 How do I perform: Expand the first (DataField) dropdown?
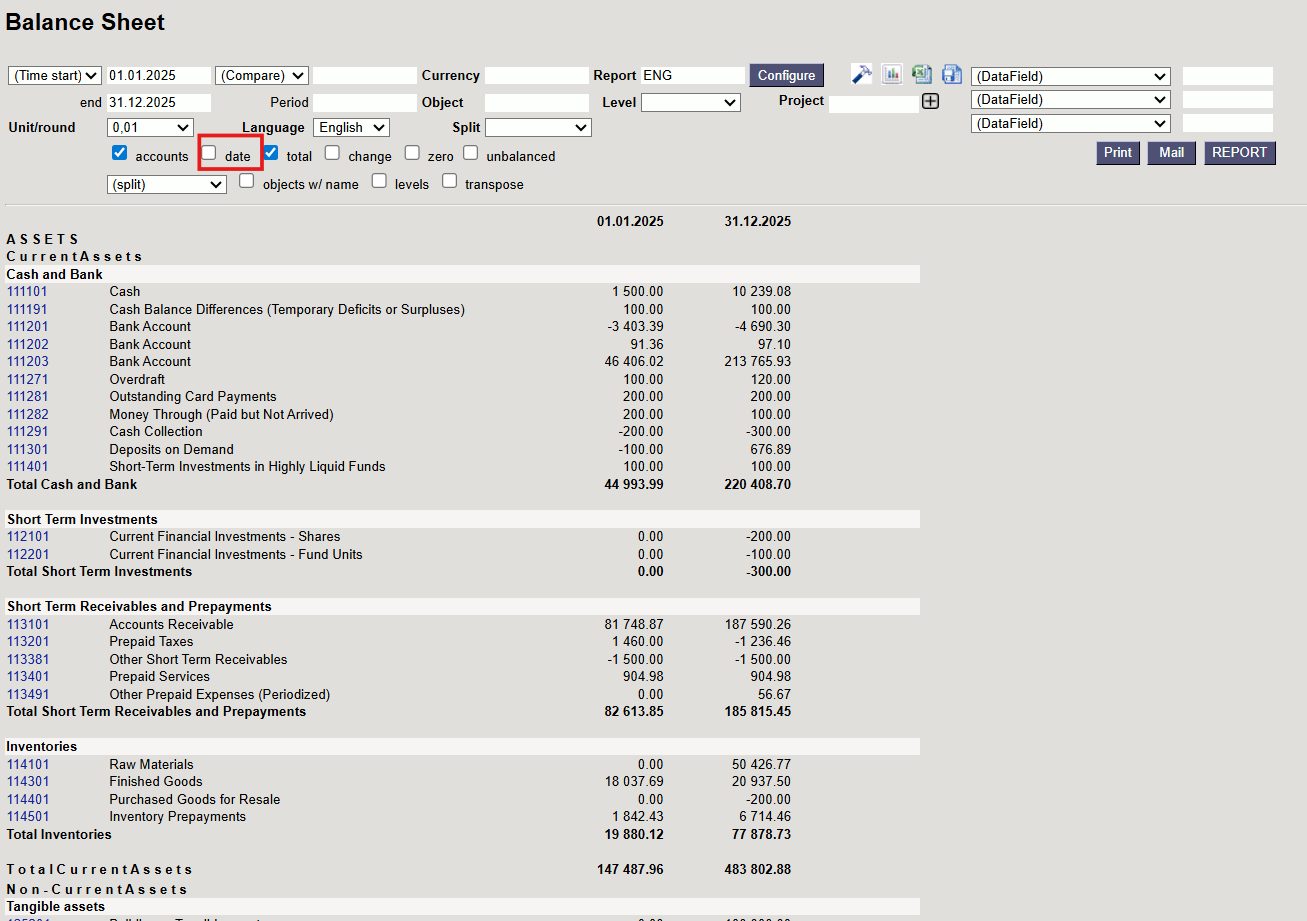tap(1070, 76)
